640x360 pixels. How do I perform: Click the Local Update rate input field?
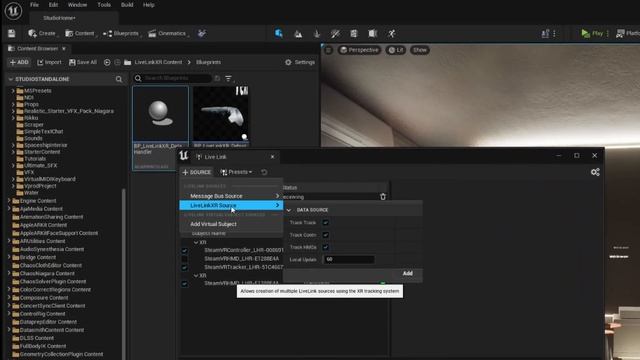[x=349, y=260]
